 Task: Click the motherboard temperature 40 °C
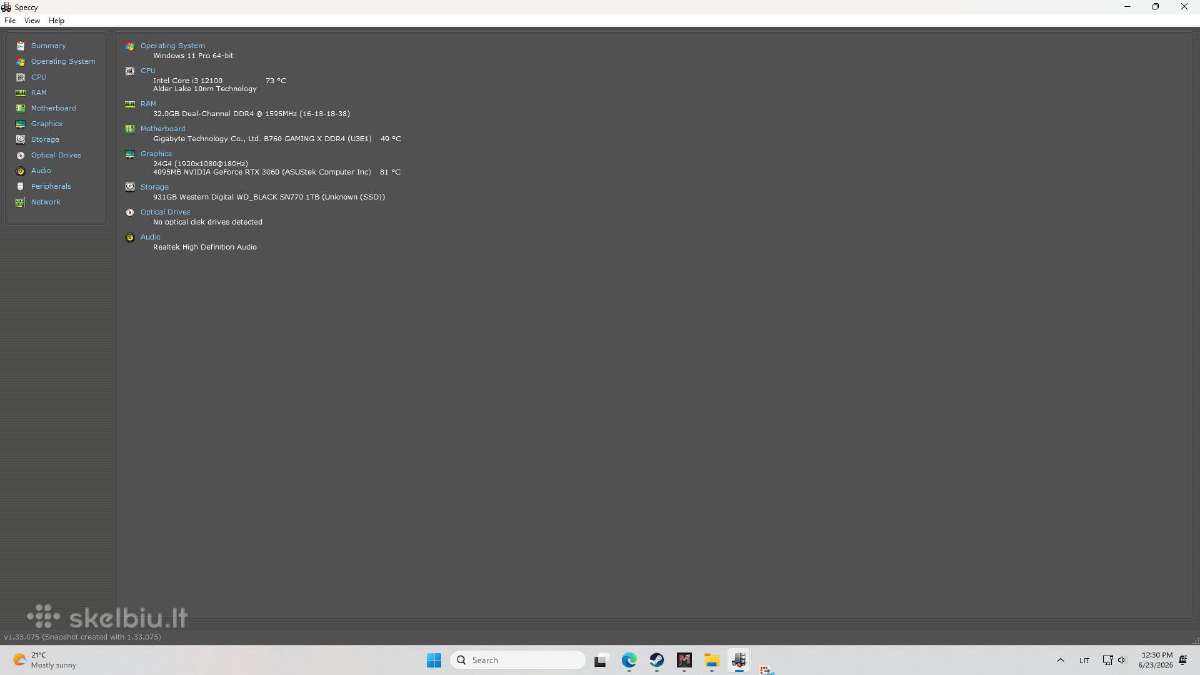coord(390,138)
